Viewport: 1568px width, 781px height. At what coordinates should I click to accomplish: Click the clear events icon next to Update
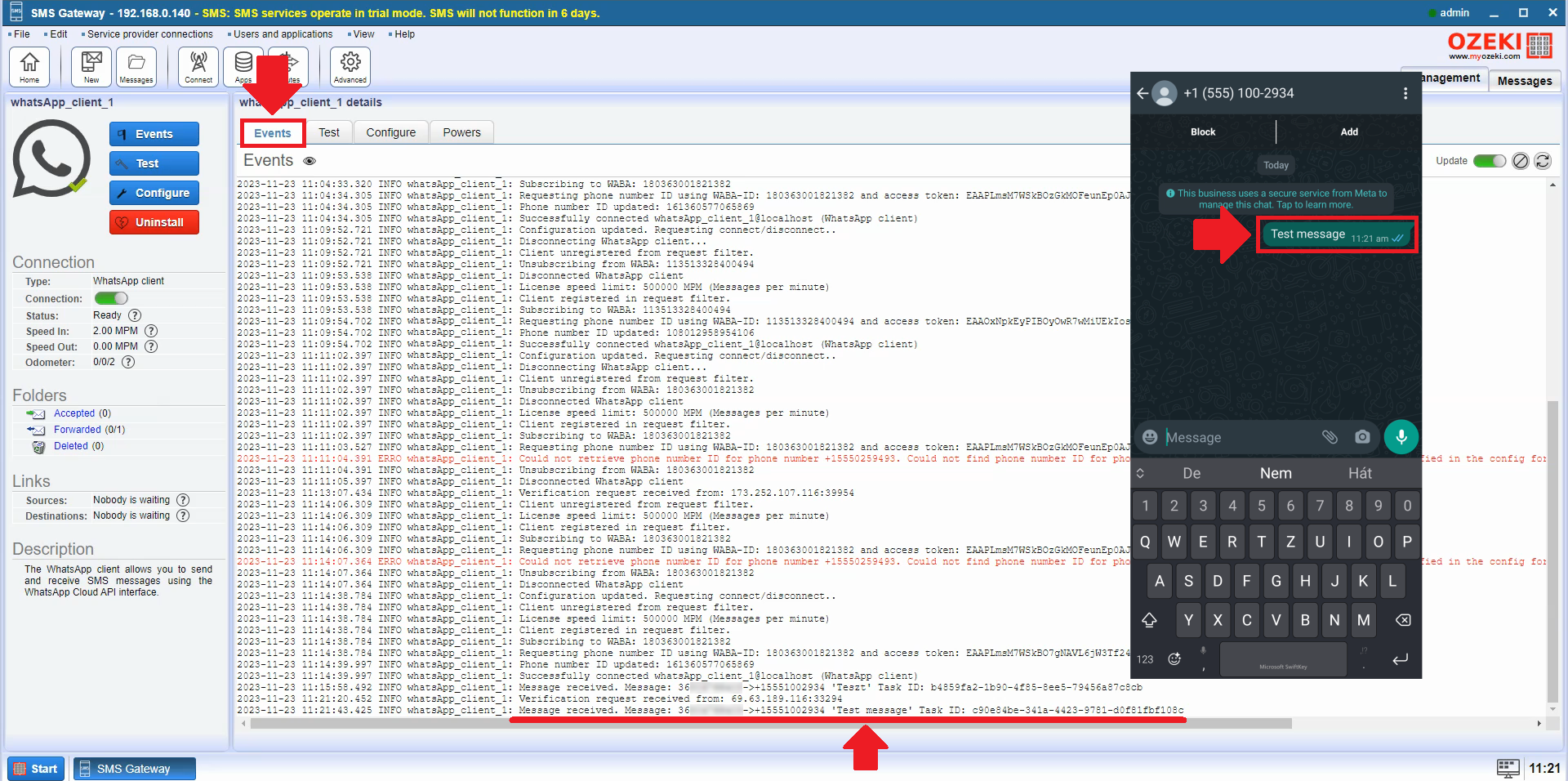click(1520, 161)
